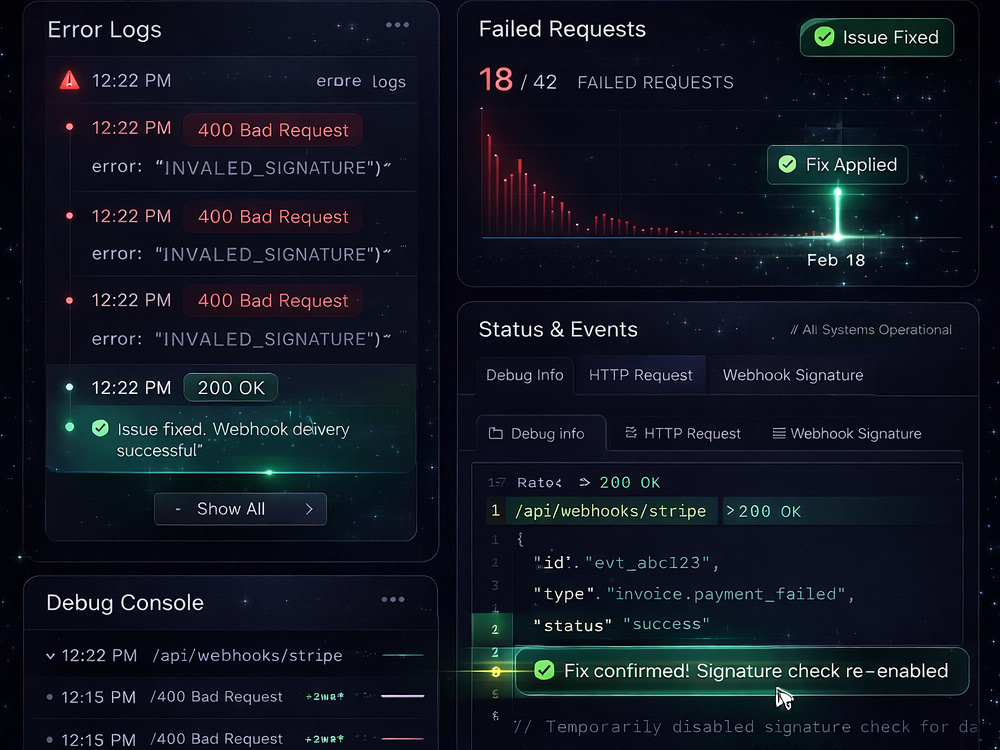Viewport: 1000px width, 750px height.
Task: Switch to the upper HTTP Request tab
Action: [640, 375]
